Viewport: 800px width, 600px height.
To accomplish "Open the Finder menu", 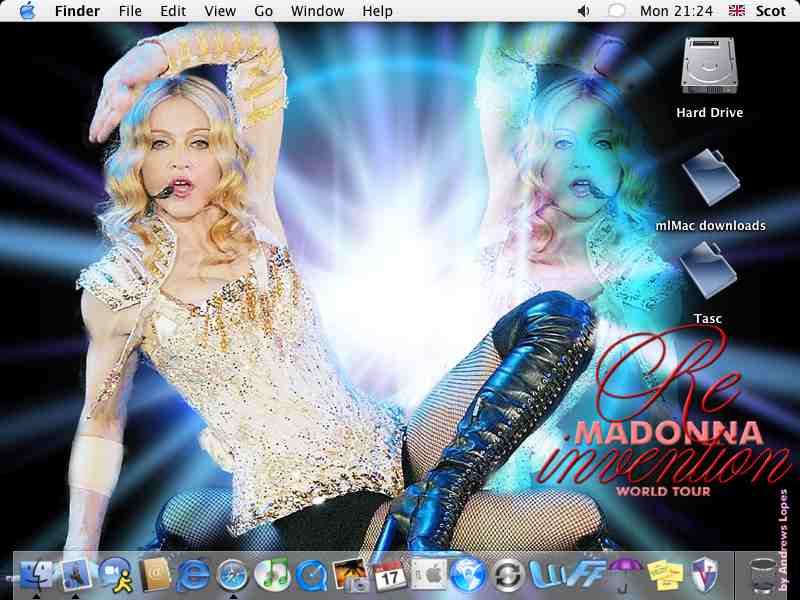I will click(x=78, y=11).
